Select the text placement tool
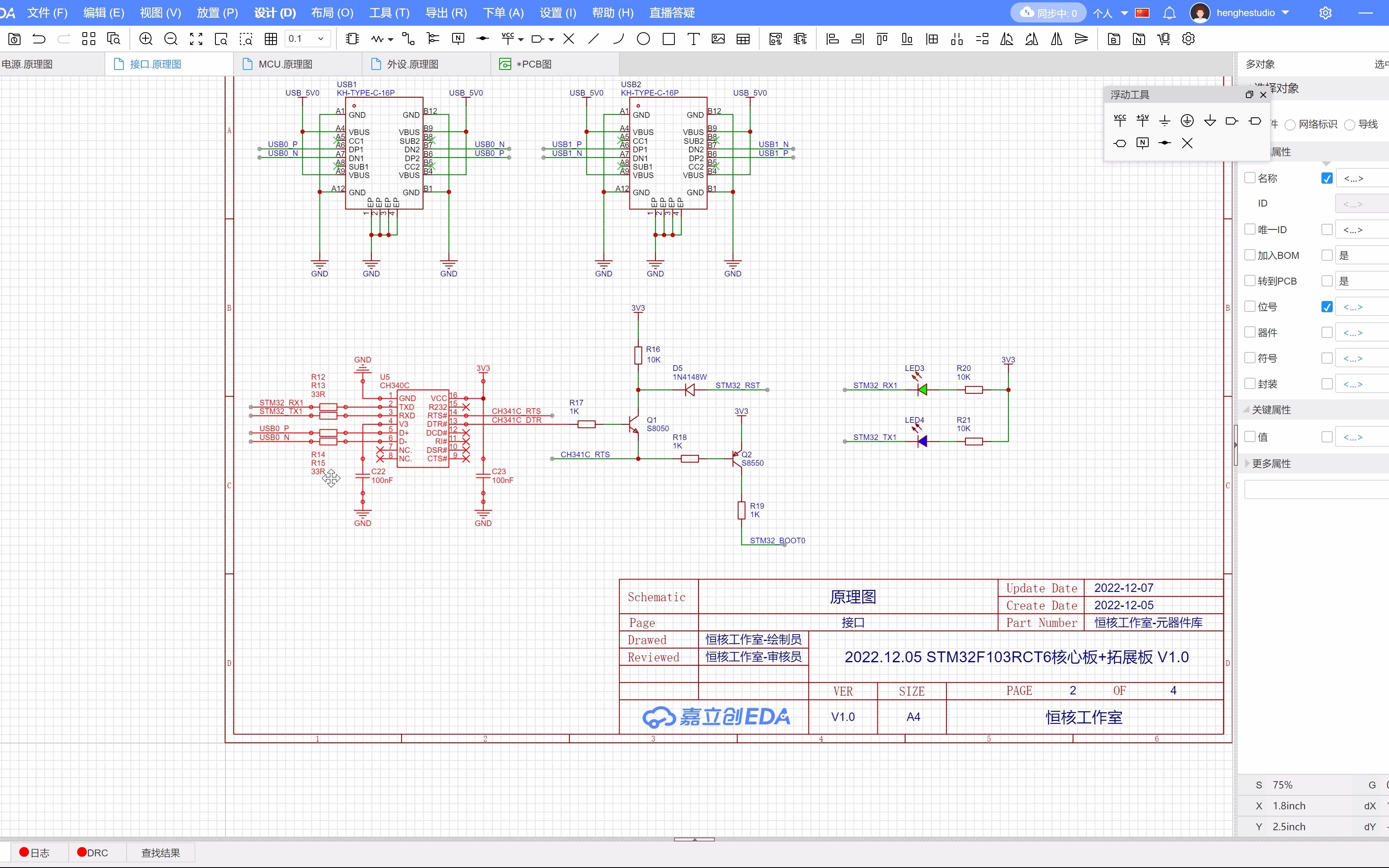The height and width of the screenshot is (868, 1389). pos(693,39)
